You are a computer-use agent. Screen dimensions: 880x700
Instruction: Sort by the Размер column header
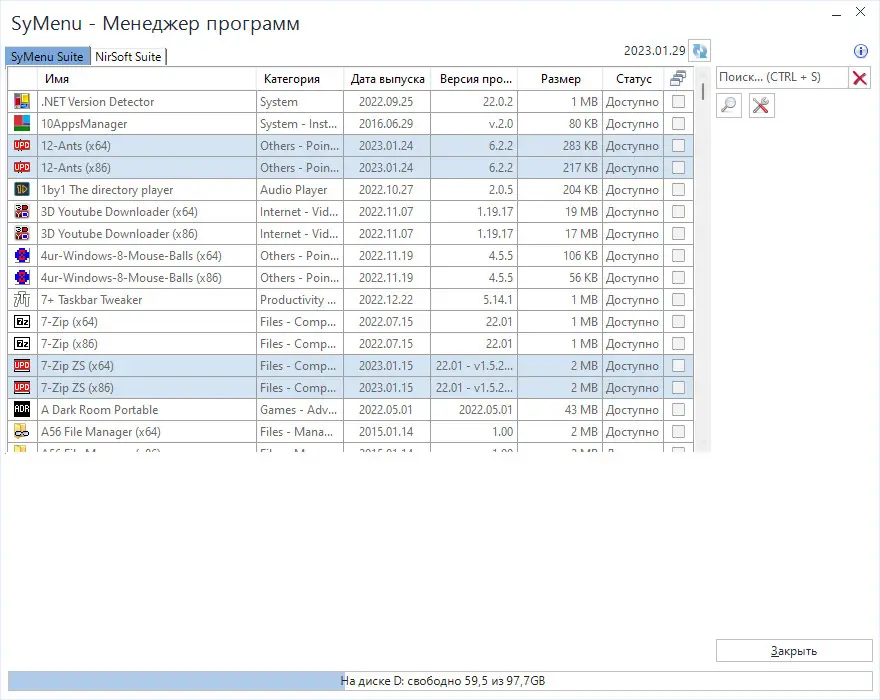(x=560, y=79)
